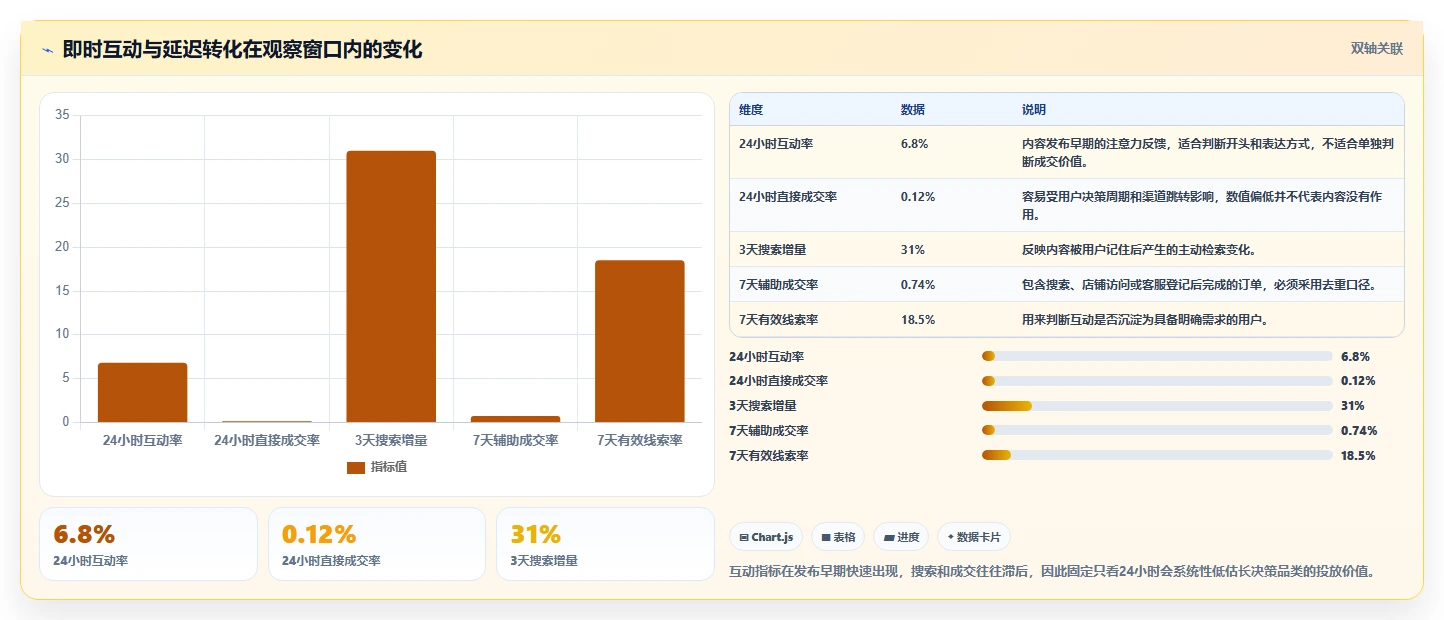This screenshot has width=1444, height=620.
Task: Select the 数据卡片 chip
Action: click(974, 537)
